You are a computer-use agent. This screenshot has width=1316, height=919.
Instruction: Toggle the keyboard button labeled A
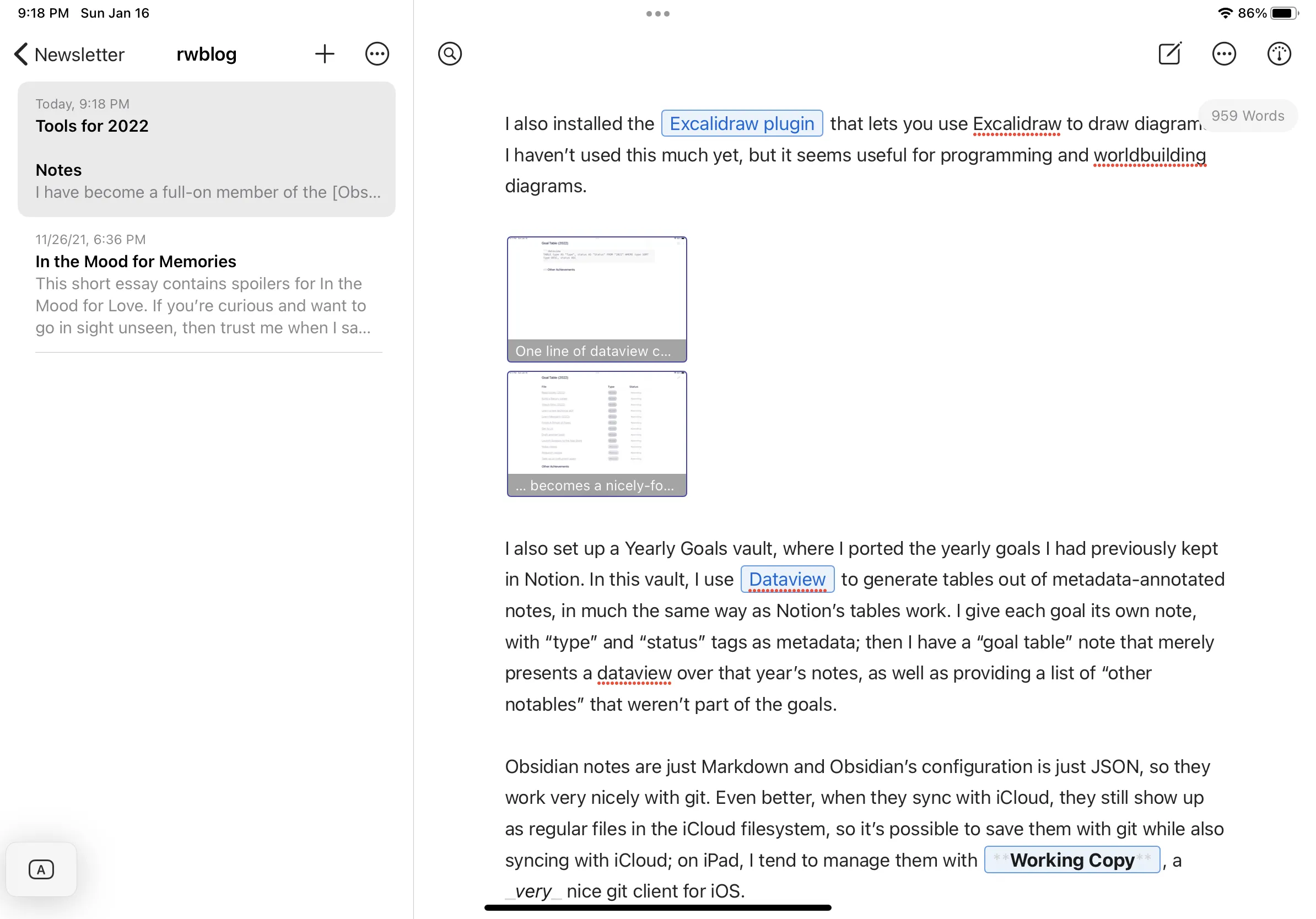tap(41, 869)
